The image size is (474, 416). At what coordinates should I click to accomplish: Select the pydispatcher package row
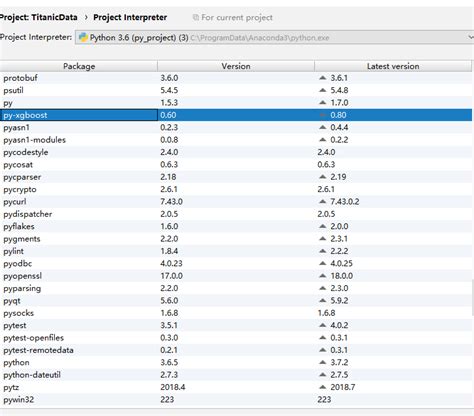pyautogui.click(x=236, y=214)
